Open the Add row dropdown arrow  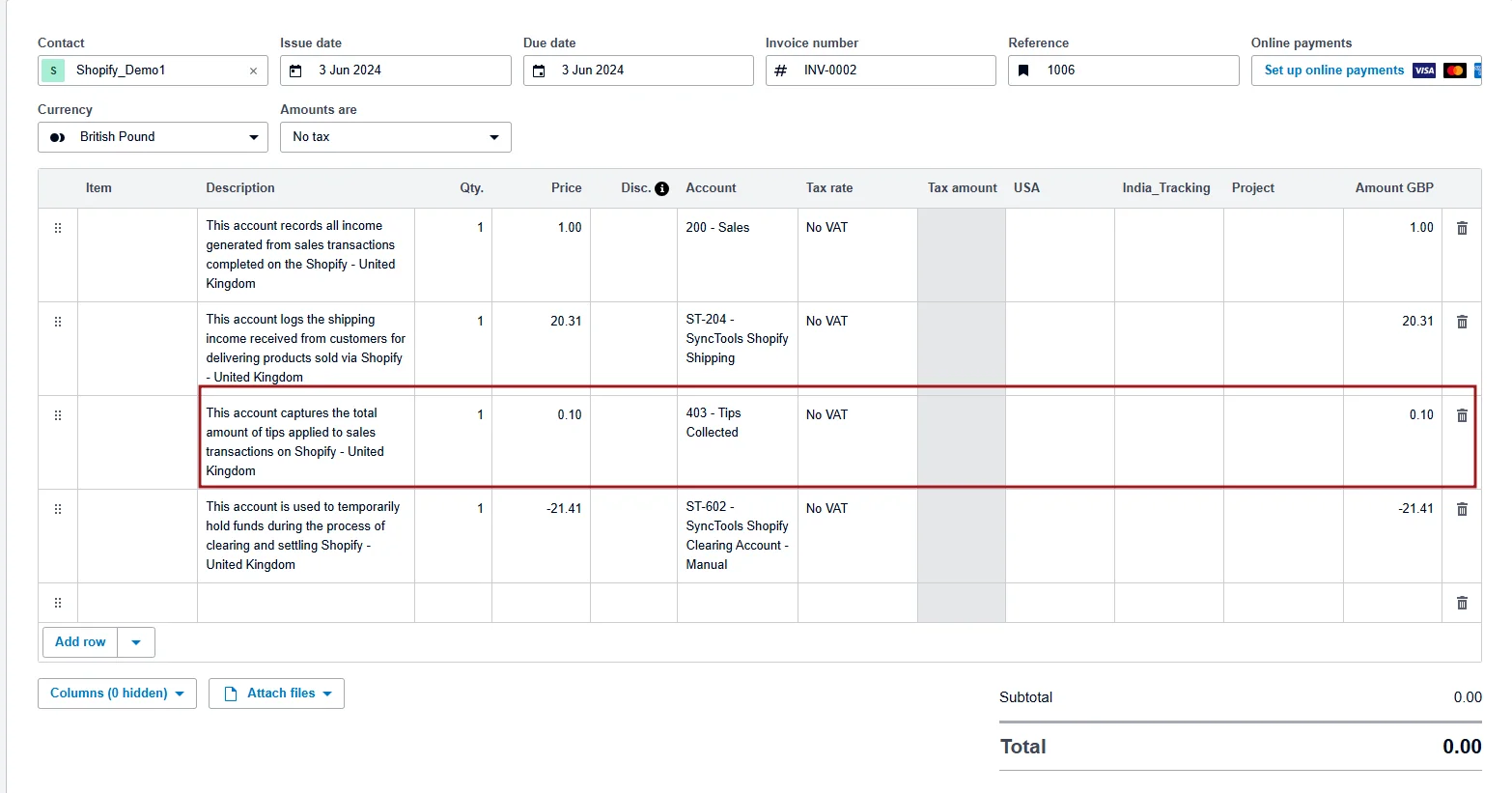click(136, 642)
